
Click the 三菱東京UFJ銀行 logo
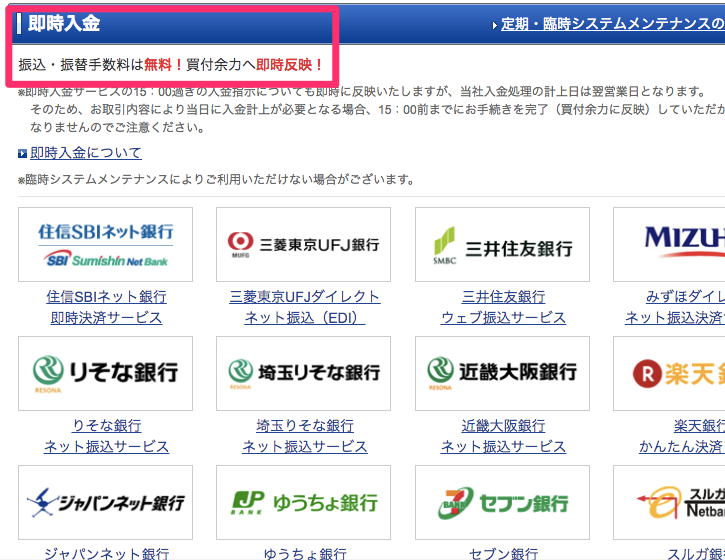coord(303,244)
